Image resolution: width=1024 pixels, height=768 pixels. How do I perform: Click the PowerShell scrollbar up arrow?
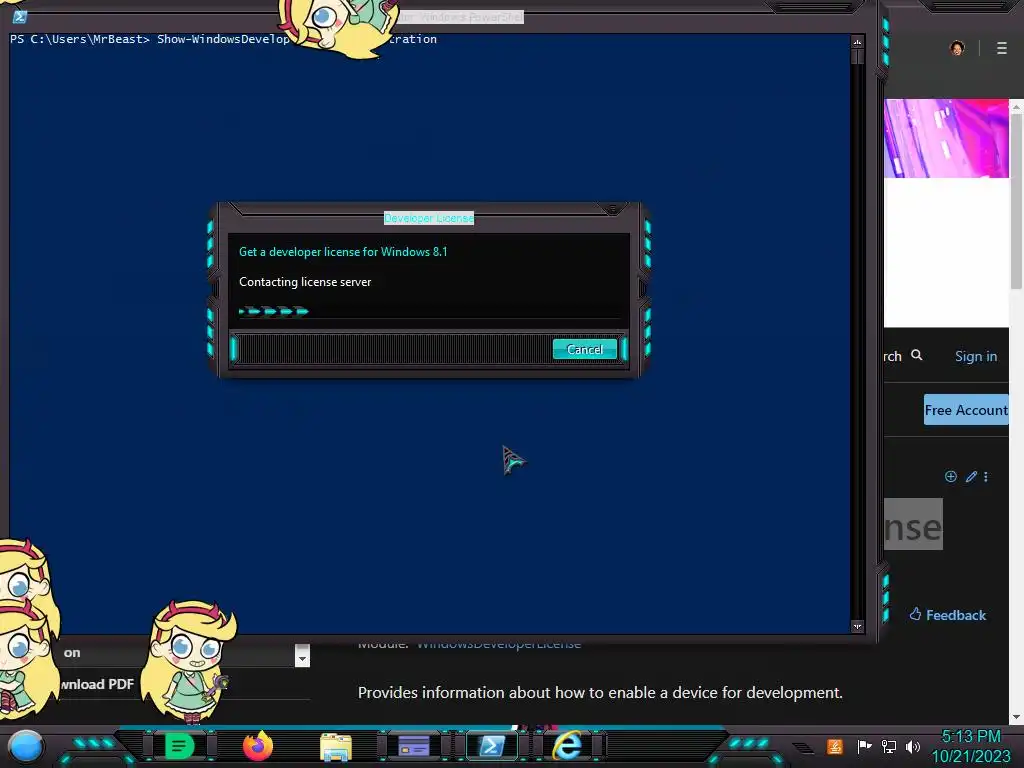857,42
